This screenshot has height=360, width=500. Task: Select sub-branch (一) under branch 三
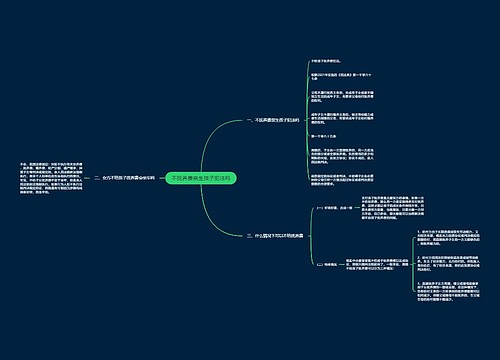point(334,208)
